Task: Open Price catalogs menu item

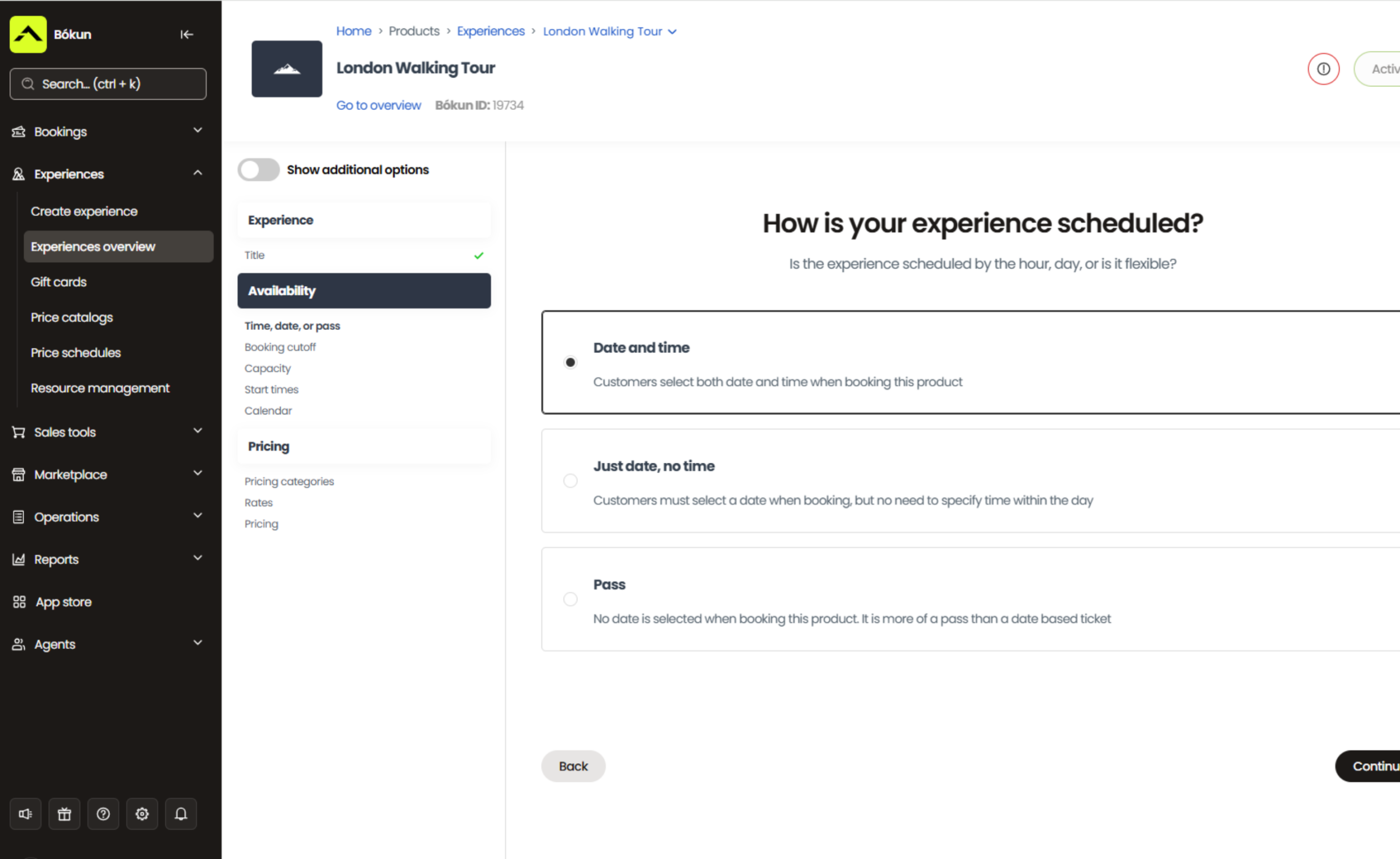Action: (x=72, y=317)
